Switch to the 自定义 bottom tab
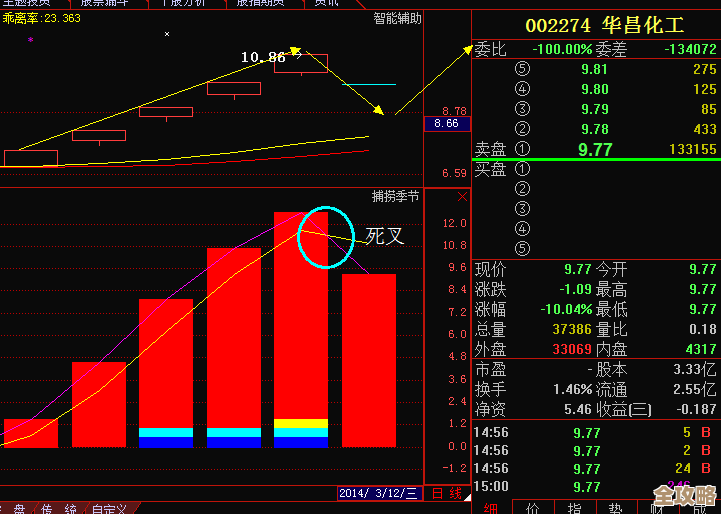 [108, 508]
